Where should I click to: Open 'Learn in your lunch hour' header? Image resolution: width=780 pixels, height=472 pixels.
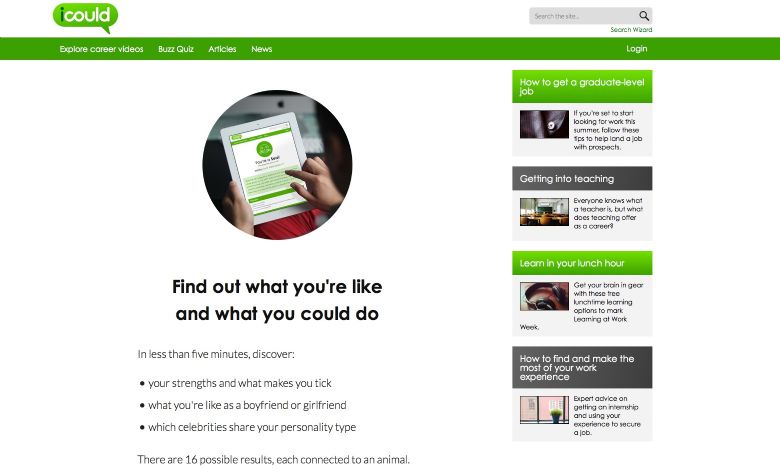click(582, 263)
